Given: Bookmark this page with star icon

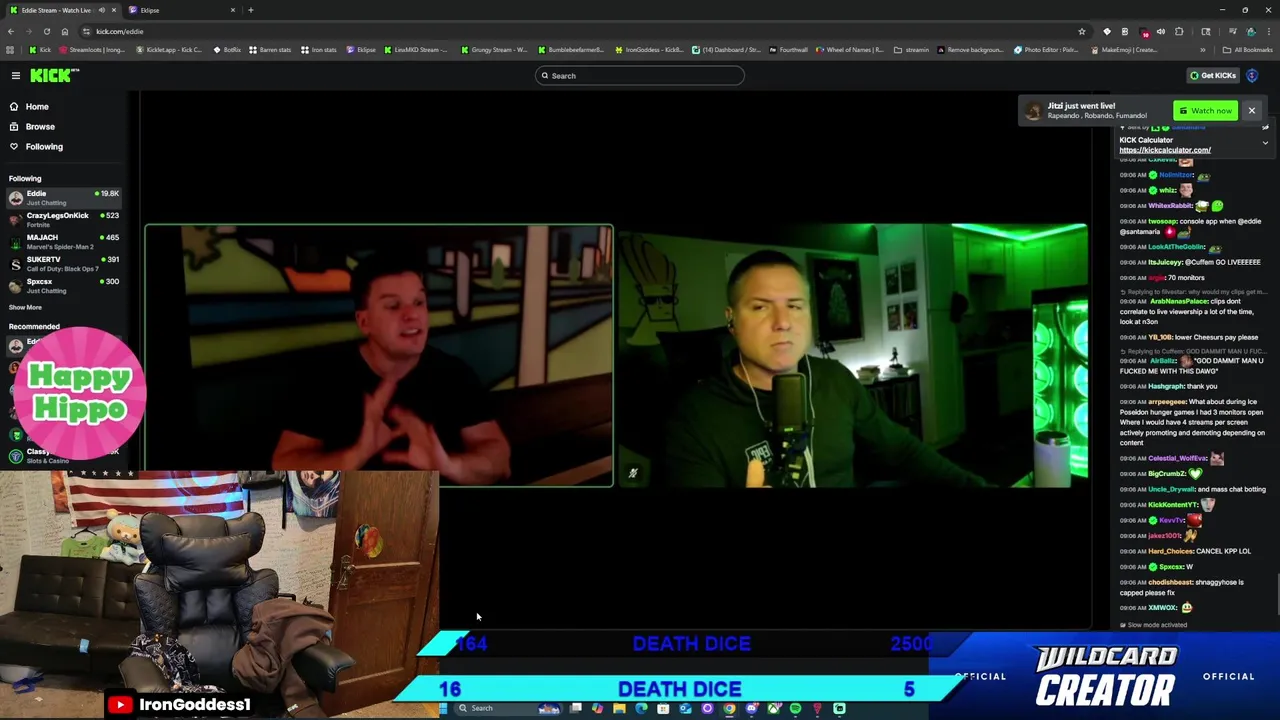Looking at the screenshot, I should (1082, 31).
